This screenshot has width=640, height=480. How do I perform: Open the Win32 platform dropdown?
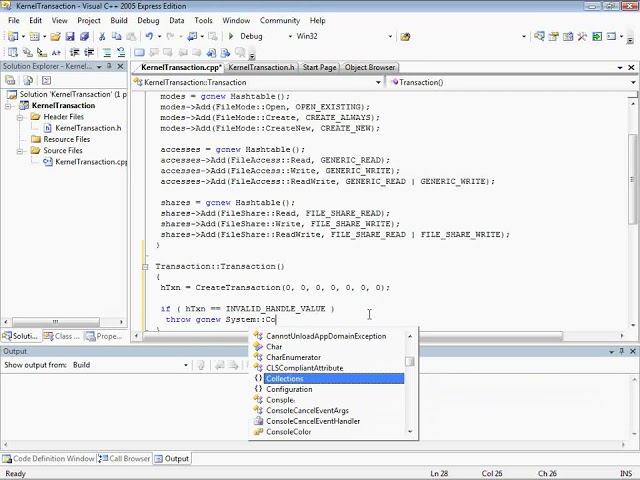[390, 36]
